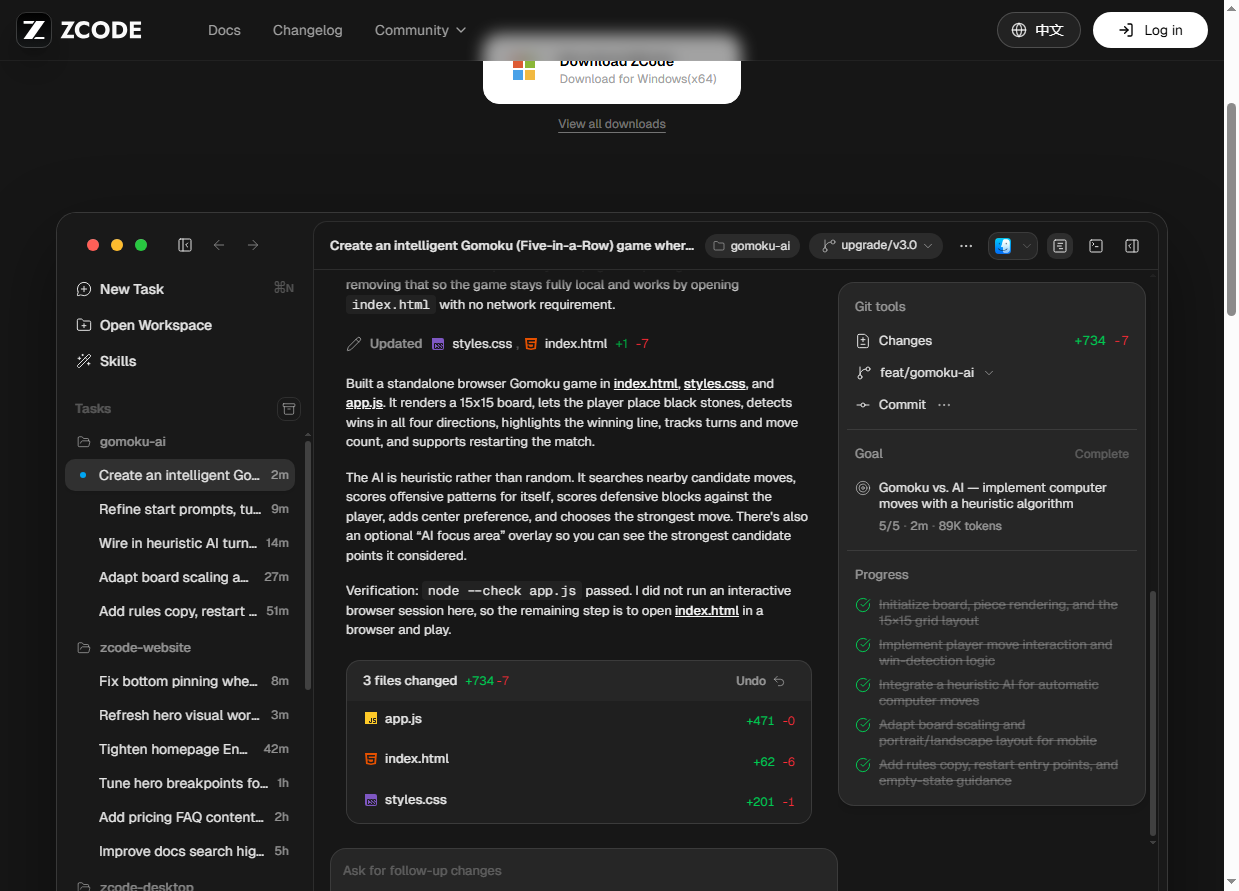1239x891 pixels.
Task: Toggle the Implement player move checkmark
Action: 863,645
